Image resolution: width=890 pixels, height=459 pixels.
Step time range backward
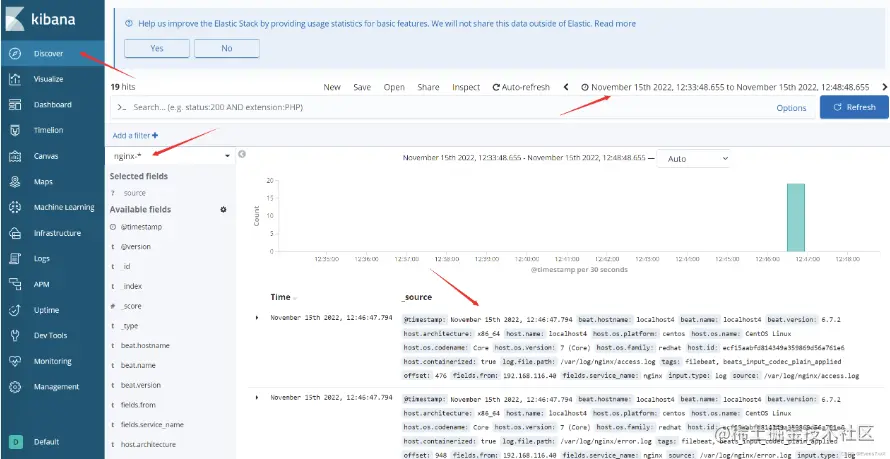(566, 87)
